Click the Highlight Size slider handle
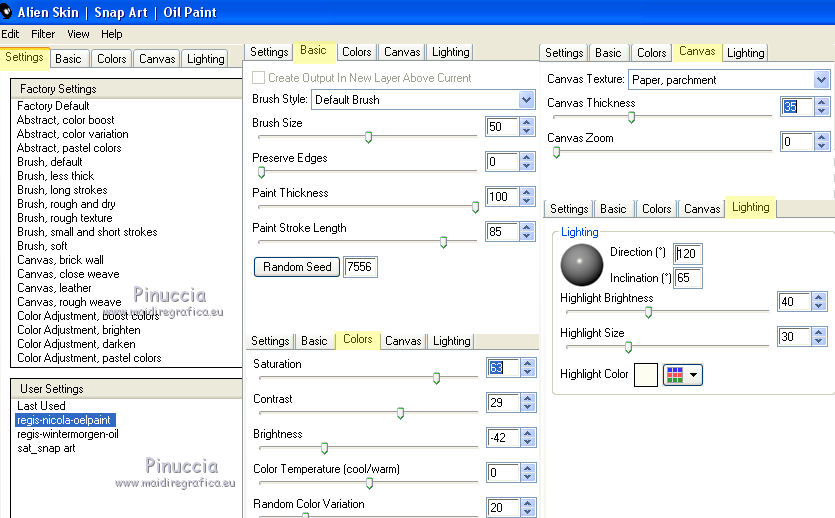Screen dimensions: 835x518 (x=628, y=348)
